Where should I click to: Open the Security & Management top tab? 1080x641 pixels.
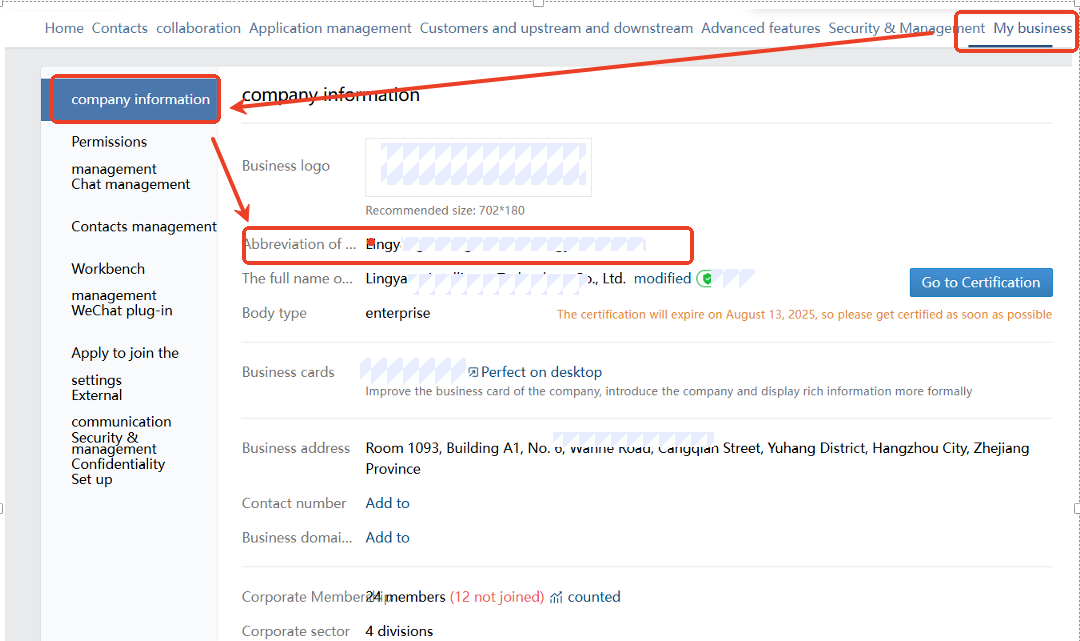(906, 28)
